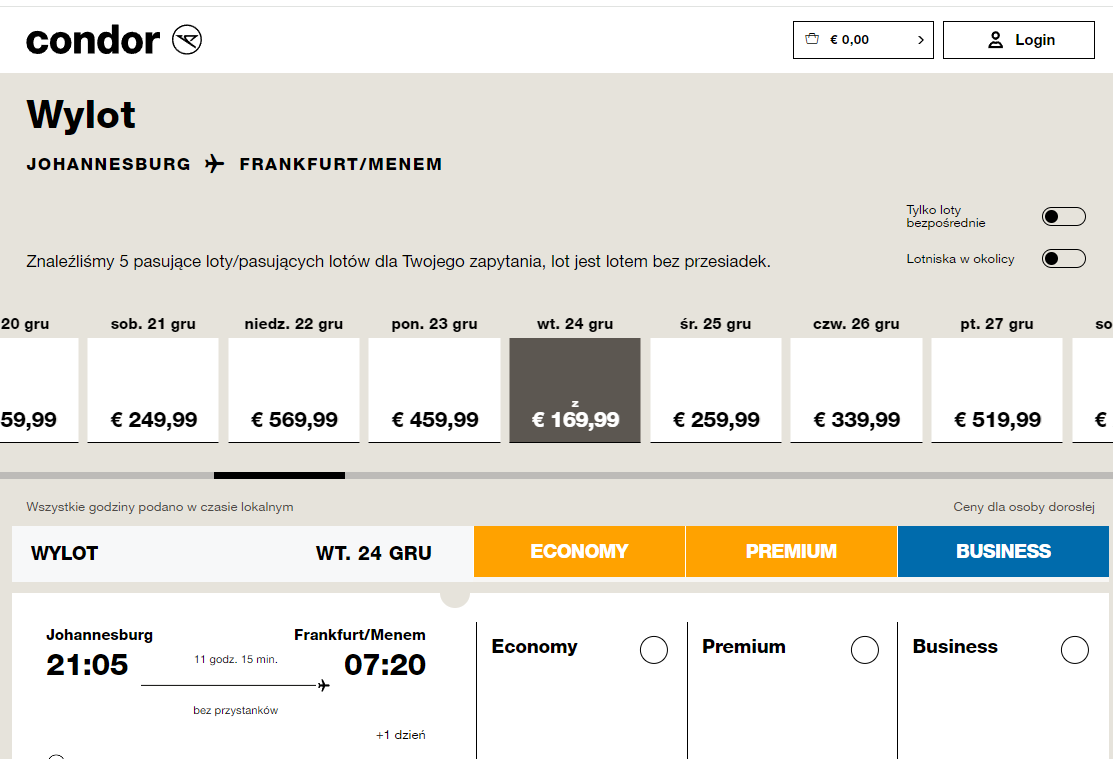1113x759 pixels.
Task: Click the date carousel scrollbar thumb
Action: [x=280, y=476]
